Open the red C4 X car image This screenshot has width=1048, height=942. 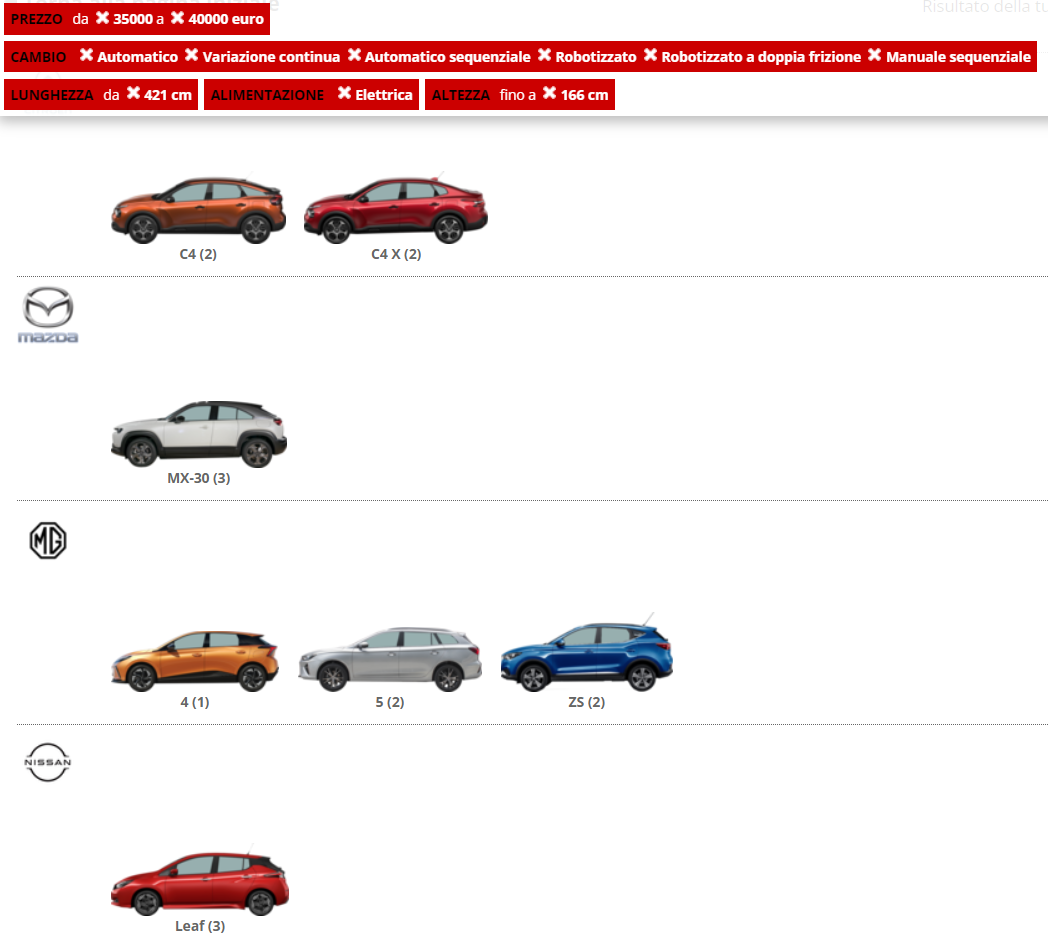pos(396,210)
